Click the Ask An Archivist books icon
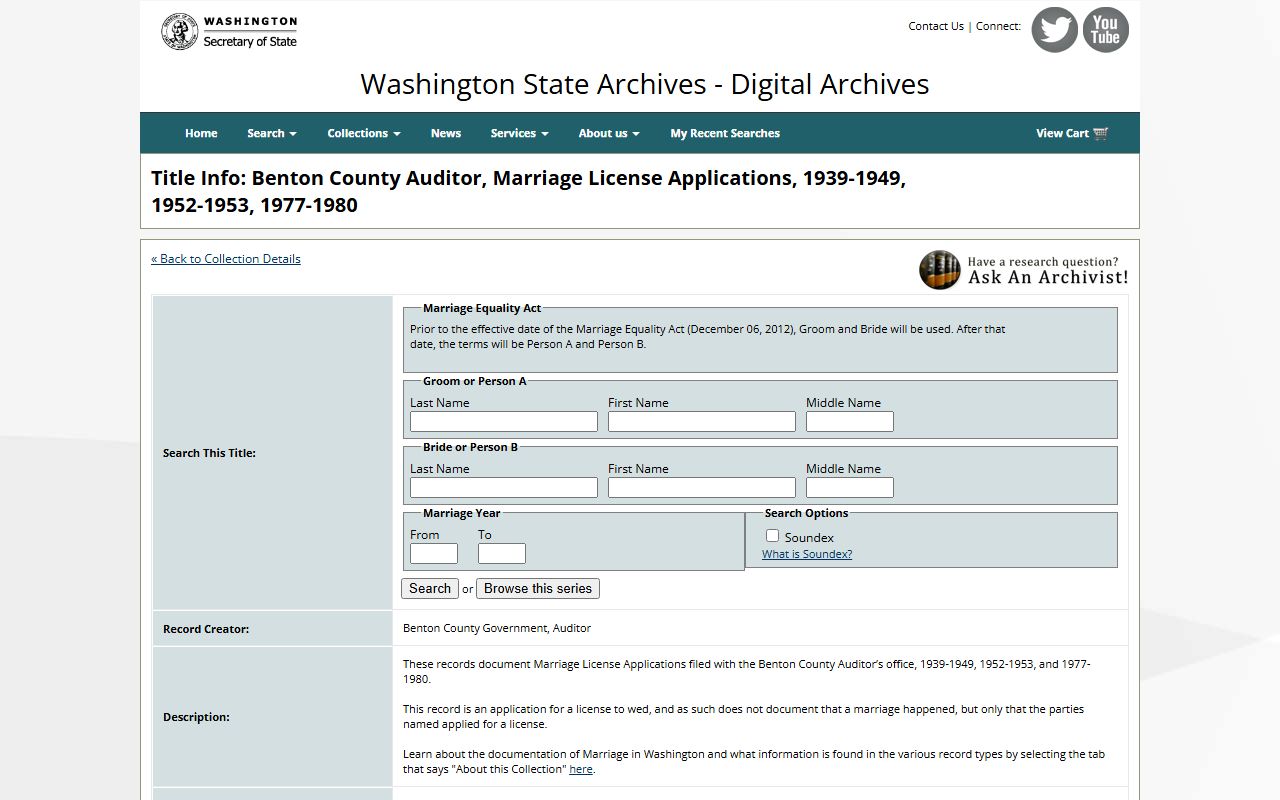This screenshot has width=1280, height=800. coord(939,270)
